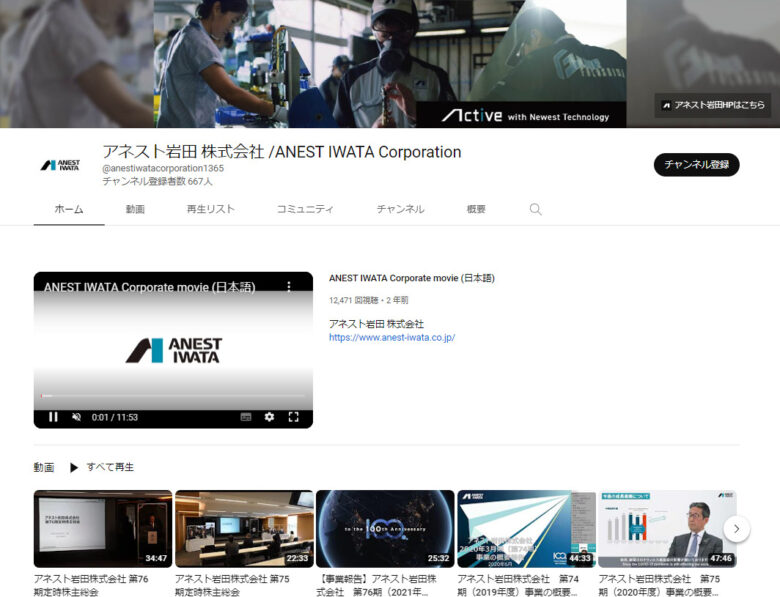The height and width of the screenshot is (597, 780).
Task: Go to the コミュニティ tab
Action: [305, 209]
